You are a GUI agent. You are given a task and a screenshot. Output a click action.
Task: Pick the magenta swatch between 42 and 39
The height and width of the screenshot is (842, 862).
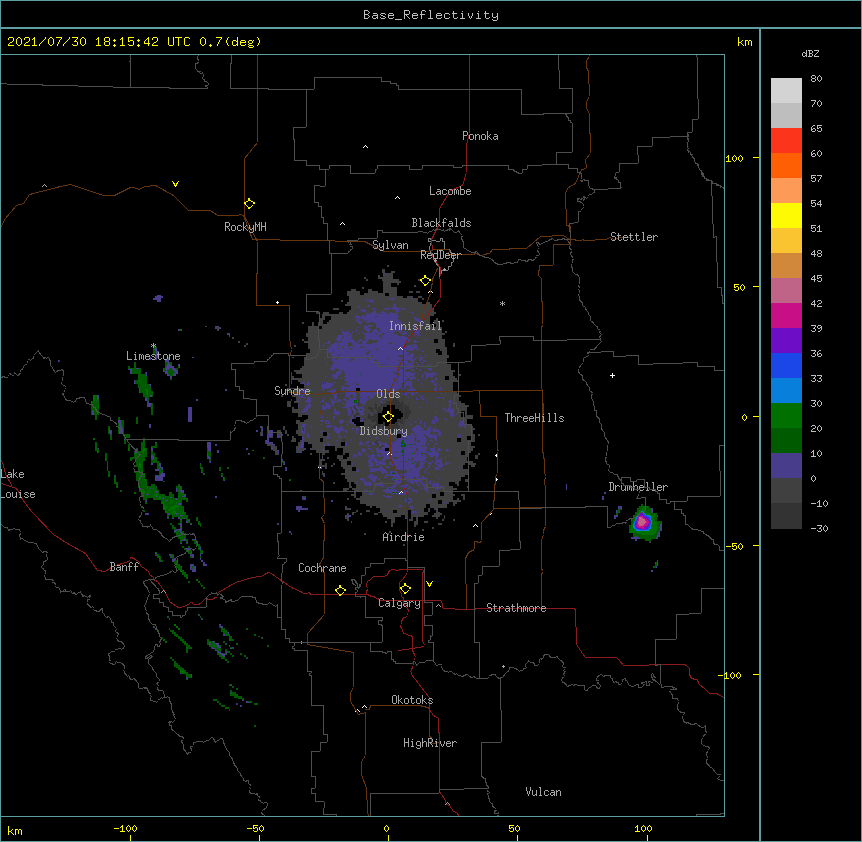[786, 315]
